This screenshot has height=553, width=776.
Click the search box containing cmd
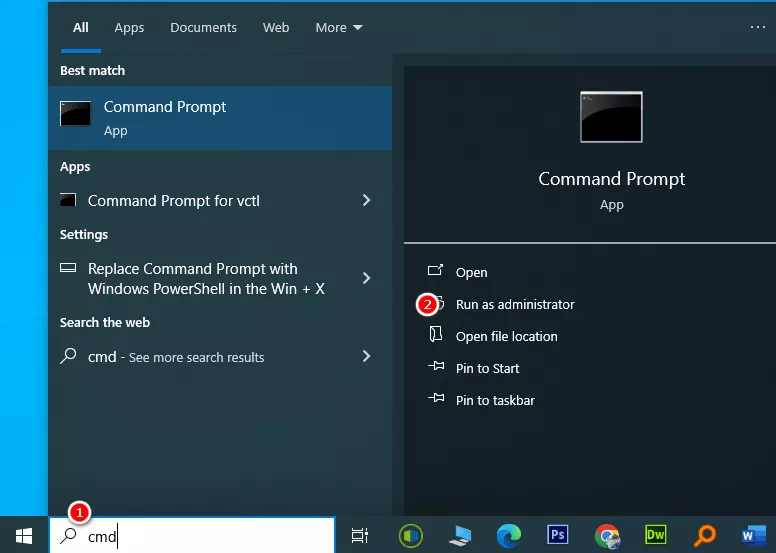[x=192, y=535]
